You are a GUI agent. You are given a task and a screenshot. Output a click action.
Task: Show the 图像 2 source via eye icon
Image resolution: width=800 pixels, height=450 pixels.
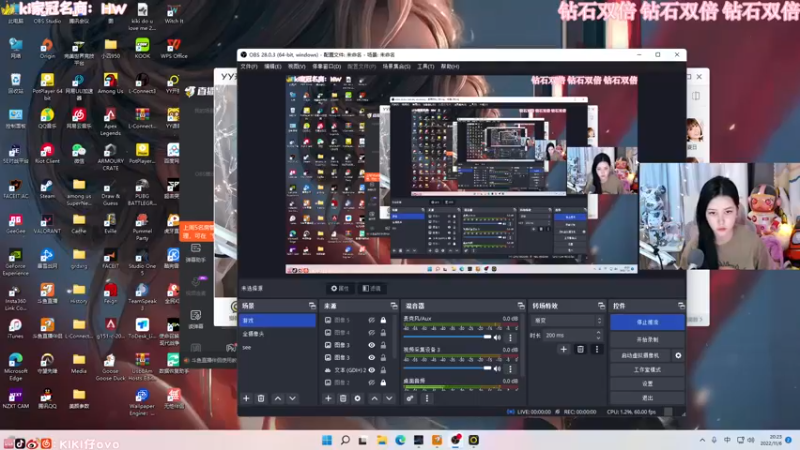[371, 382]
